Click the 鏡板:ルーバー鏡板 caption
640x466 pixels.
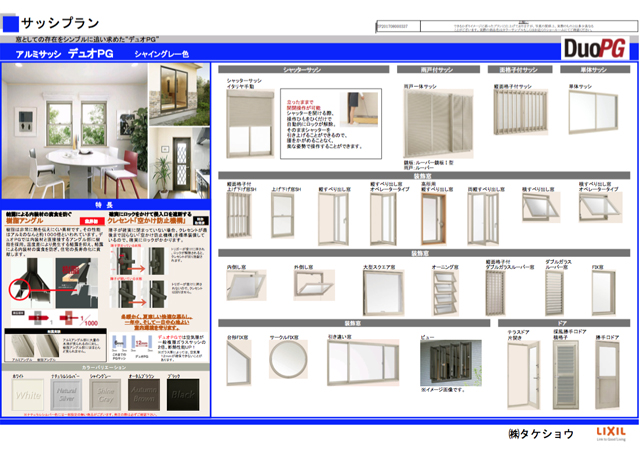pos(429,162)
